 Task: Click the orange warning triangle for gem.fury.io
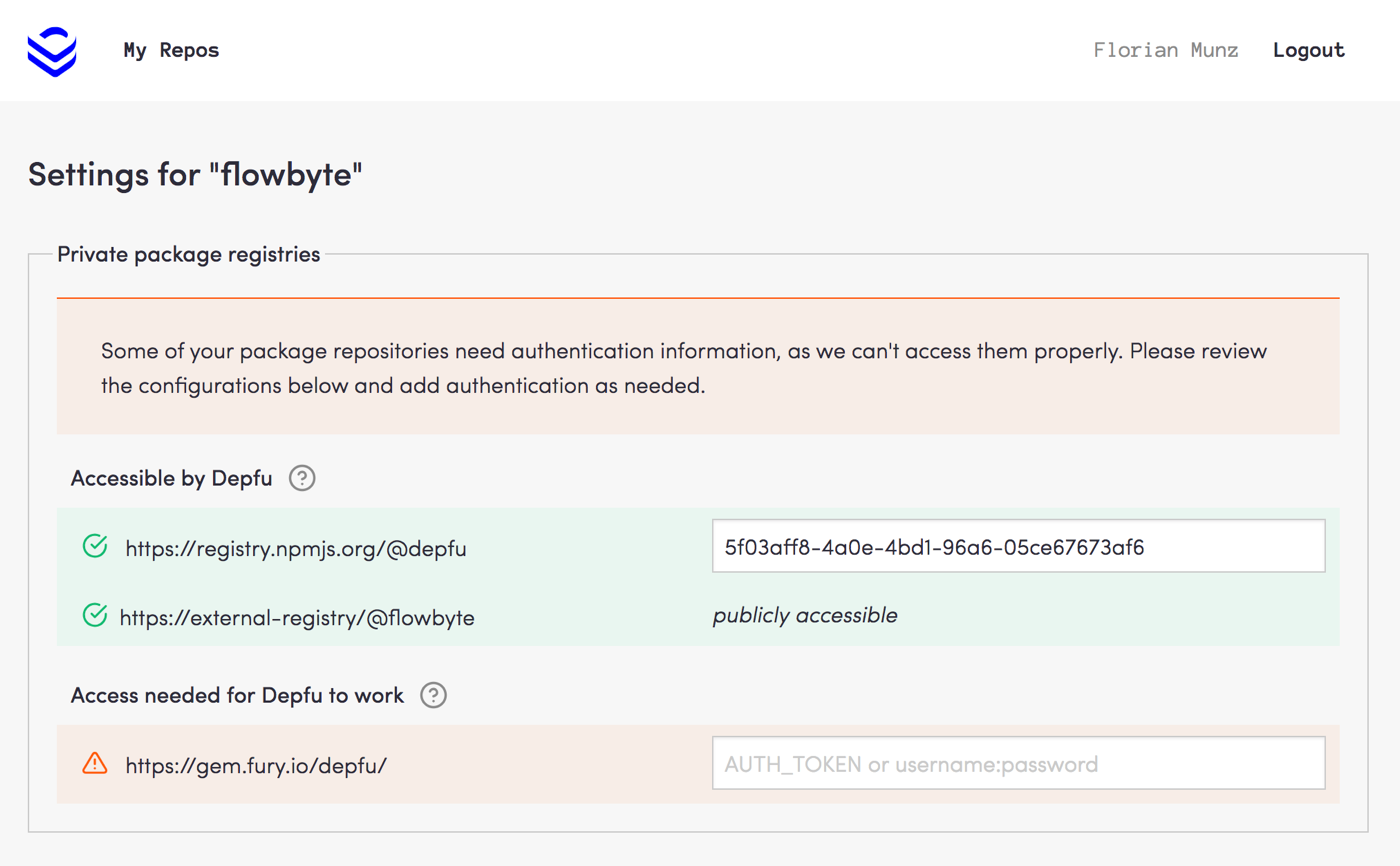[94, 764]
